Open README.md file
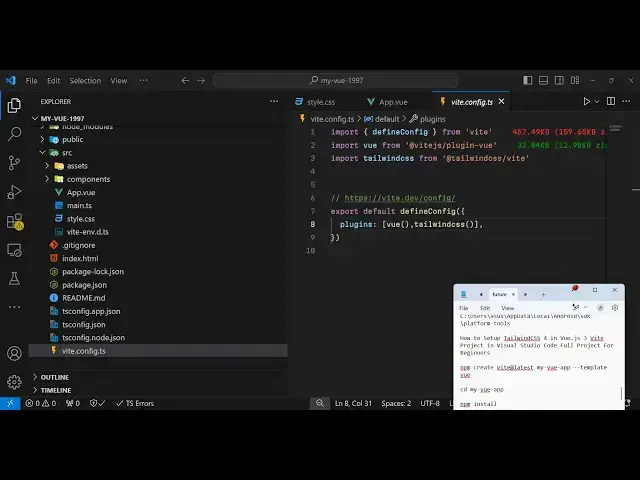This screenshot has height=480, width=640. click(x=83, y=298)
